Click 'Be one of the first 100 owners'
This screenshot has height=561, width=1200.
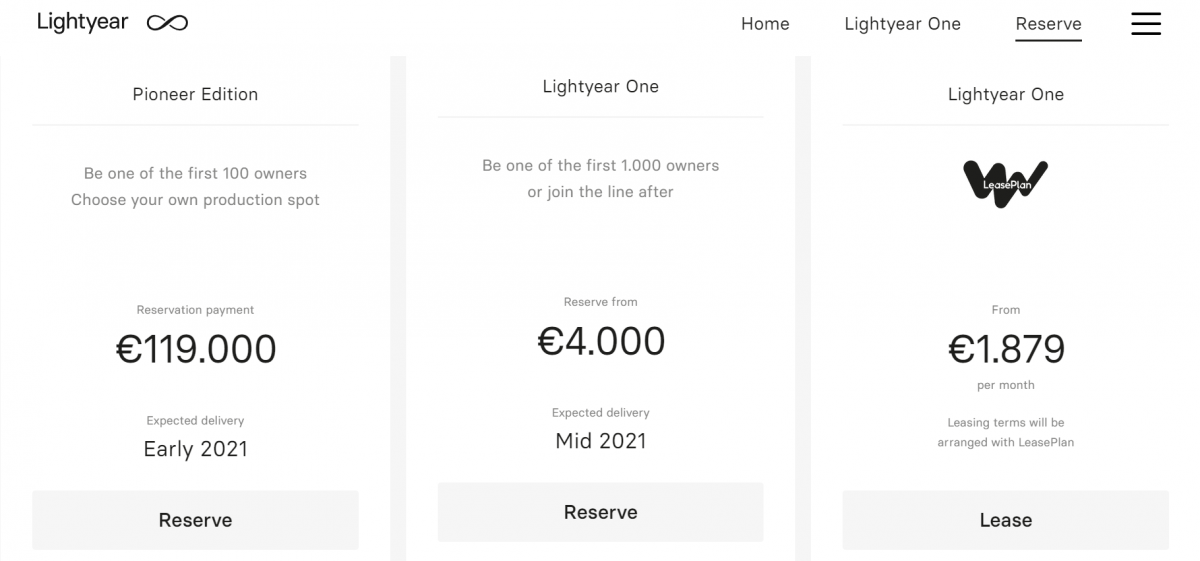click(195, 173)
